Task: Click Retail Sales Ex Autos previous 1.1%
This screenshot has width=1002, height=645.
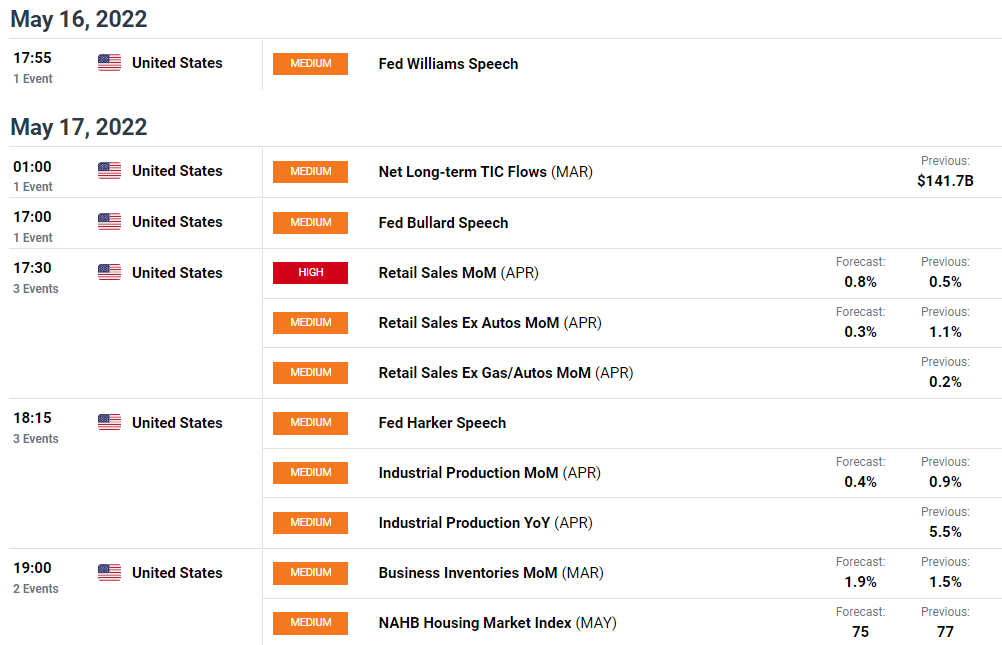Action: coord(945,332)
